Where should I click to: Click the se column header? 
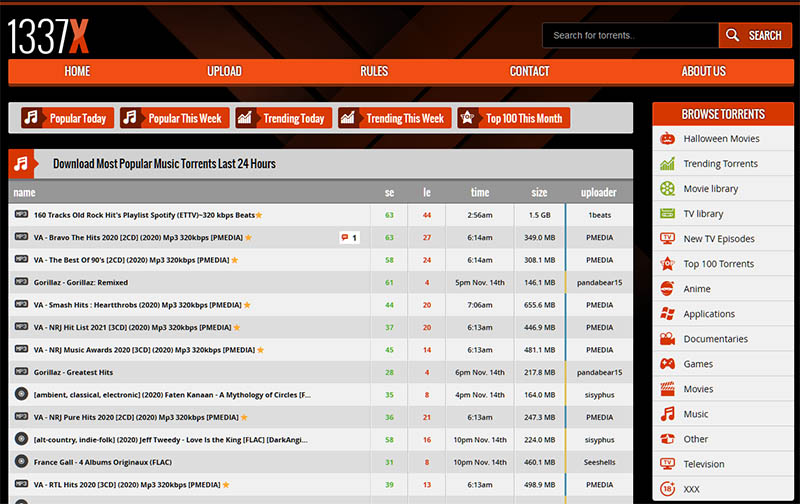pos(389,192)
